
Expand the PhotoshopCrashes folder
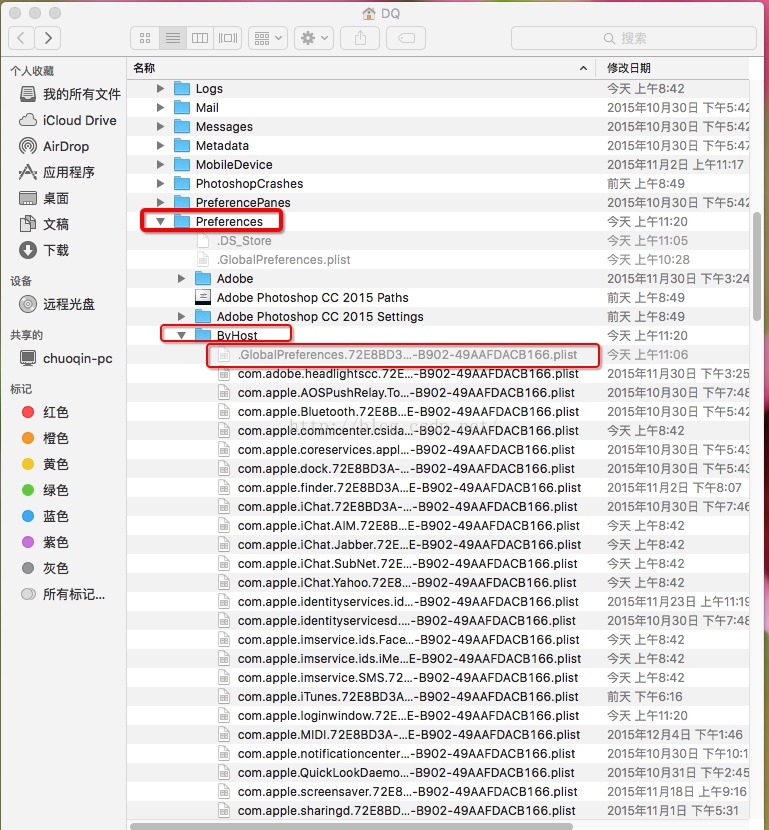160,184
